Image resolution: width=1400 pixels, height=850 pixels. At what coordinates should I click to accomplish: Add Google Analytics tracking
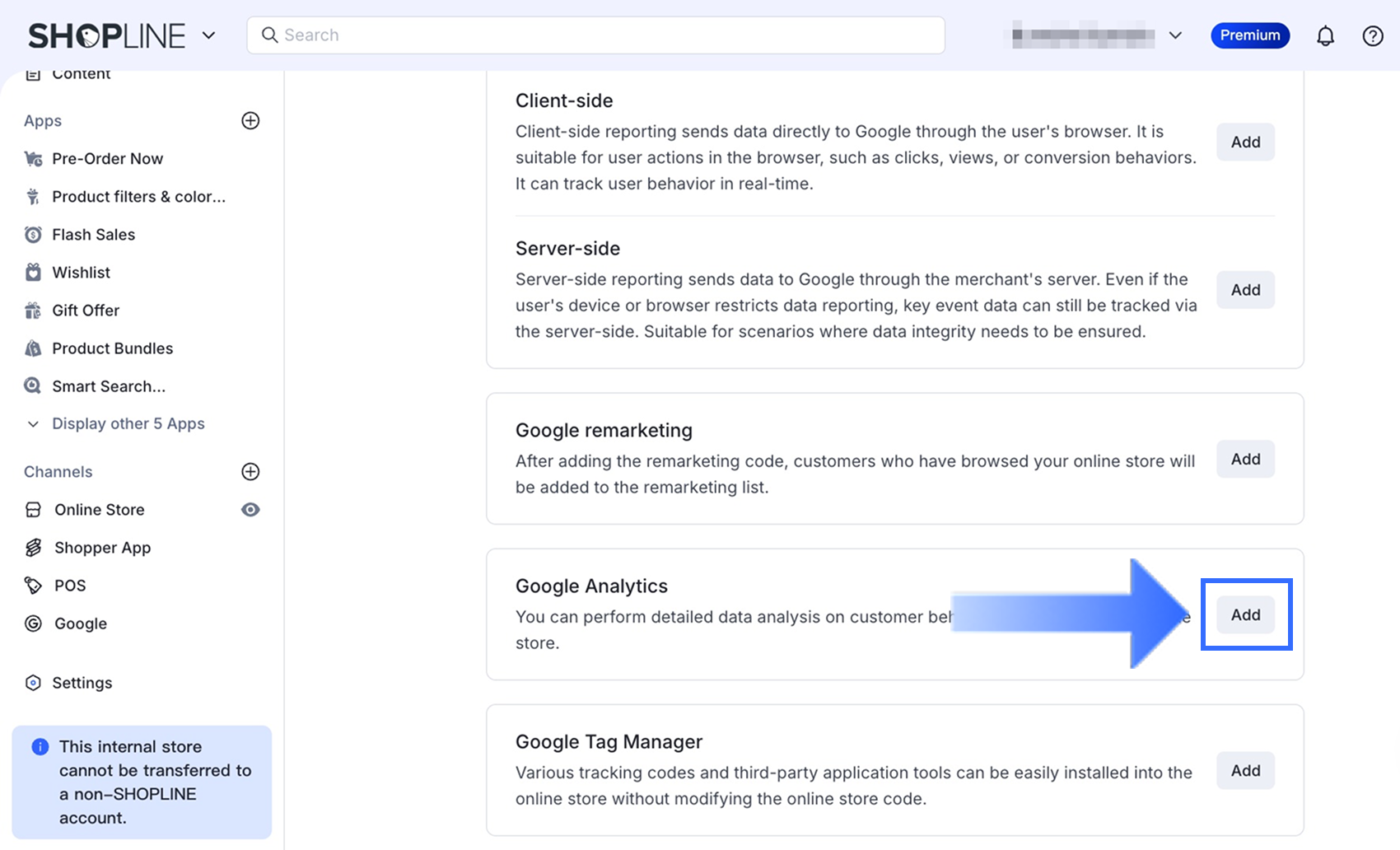click(1245, 614)
